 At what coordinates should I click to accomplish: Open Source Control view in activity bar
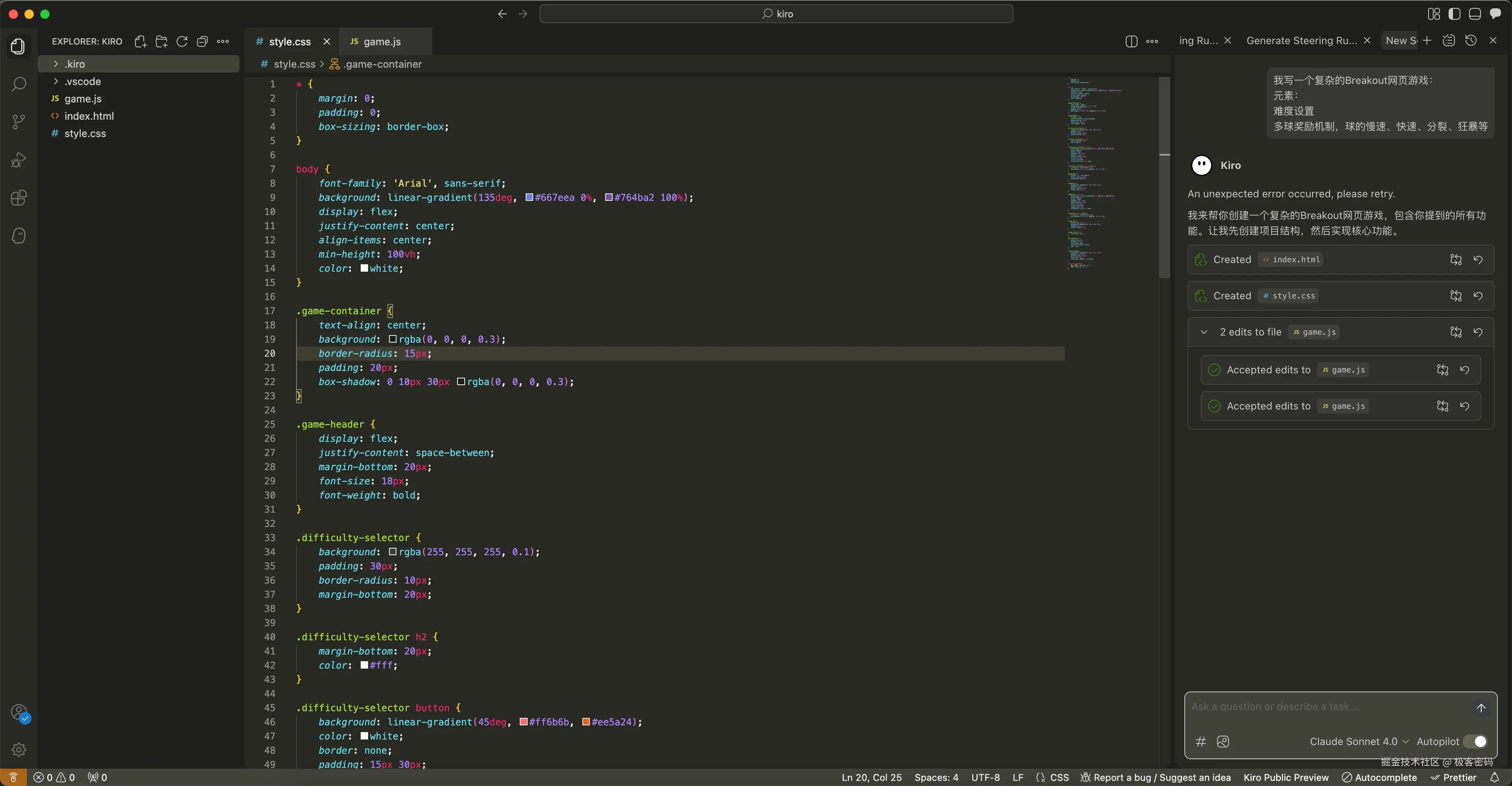point(19,122)
